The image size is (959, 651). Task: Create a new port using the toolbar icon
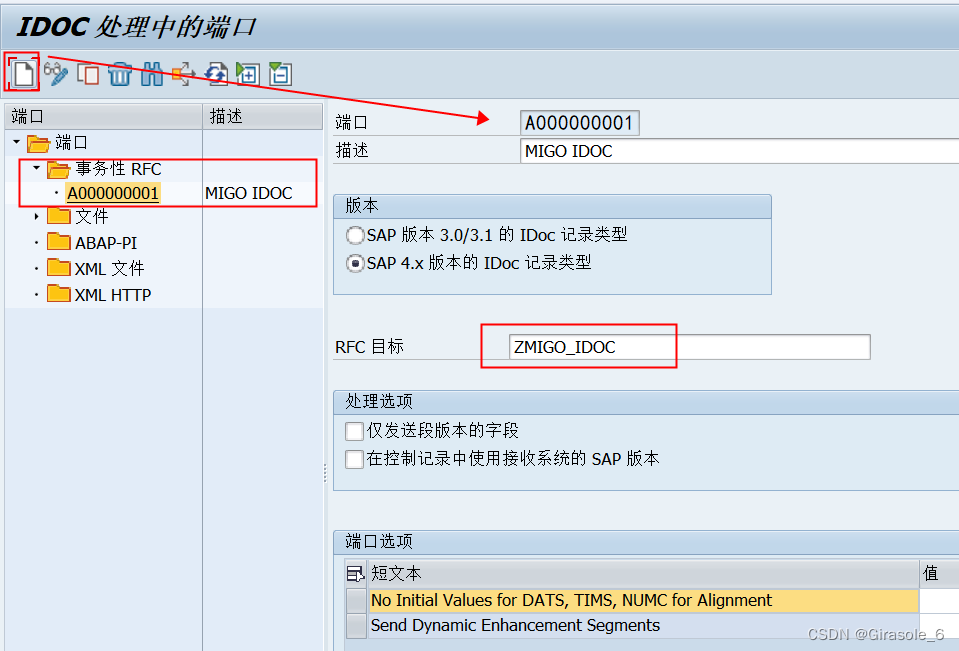coord(21,73)
